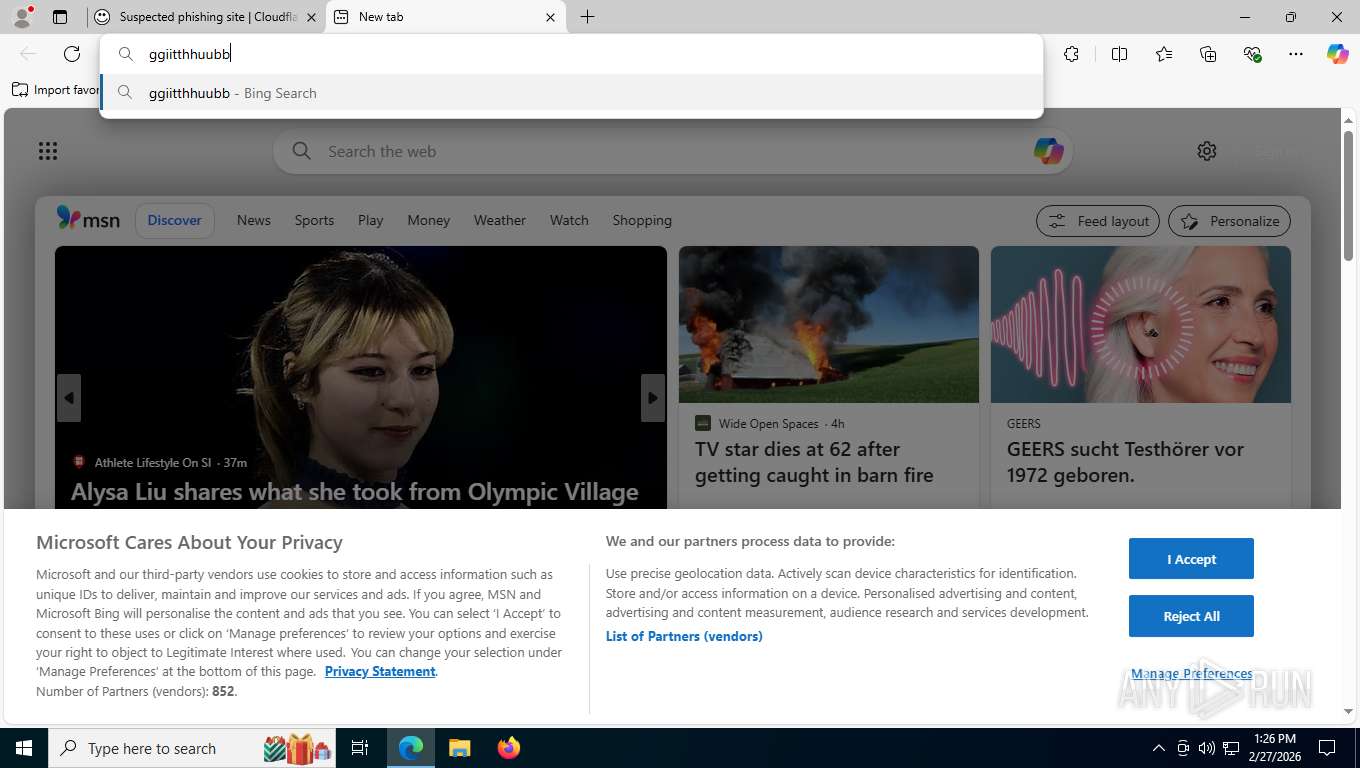The height and width of the screenshot is (768, 1360).
Task: Open the Edge profile icon
Action: pyautogui.click(x=22, y=17)
